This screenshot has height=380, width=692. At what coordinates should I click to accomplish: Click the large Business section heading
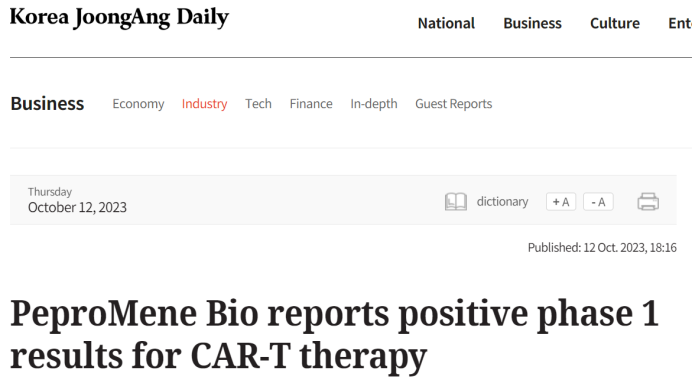pos(47,104)
